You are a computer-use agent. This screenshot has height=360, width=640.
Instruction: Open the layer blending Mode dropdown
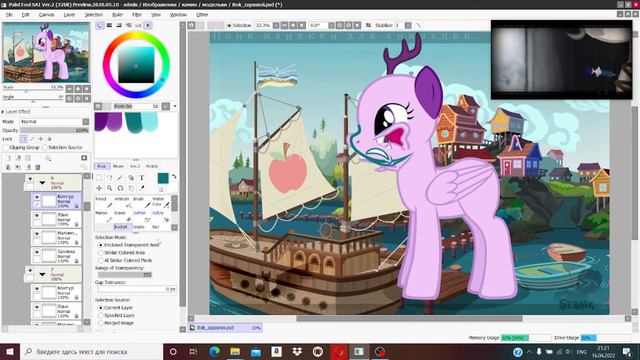pyautogui.click(x=85, y=122)
